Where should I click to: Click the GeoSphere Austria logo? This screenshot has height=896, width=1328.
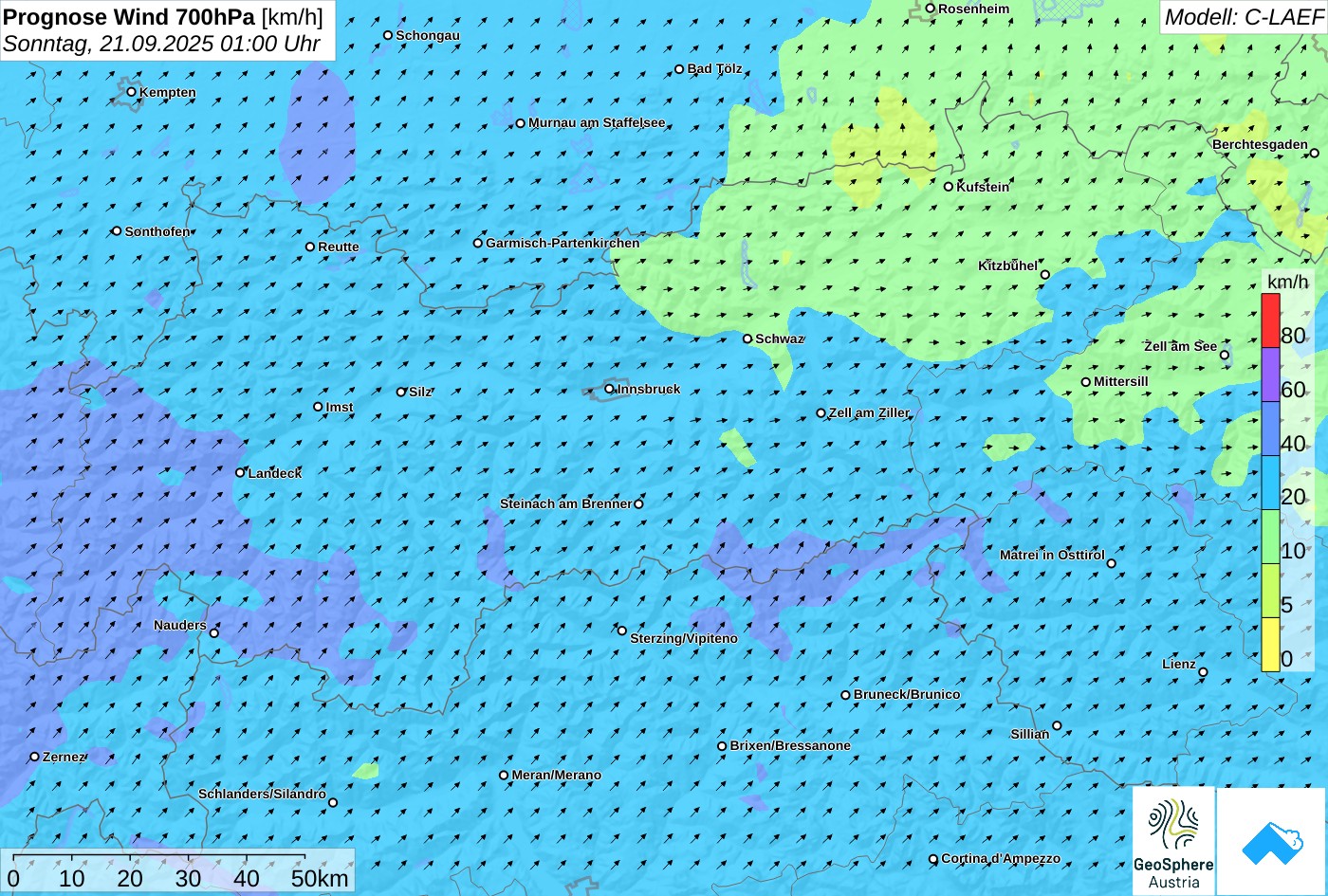(x=1173, y=841)
